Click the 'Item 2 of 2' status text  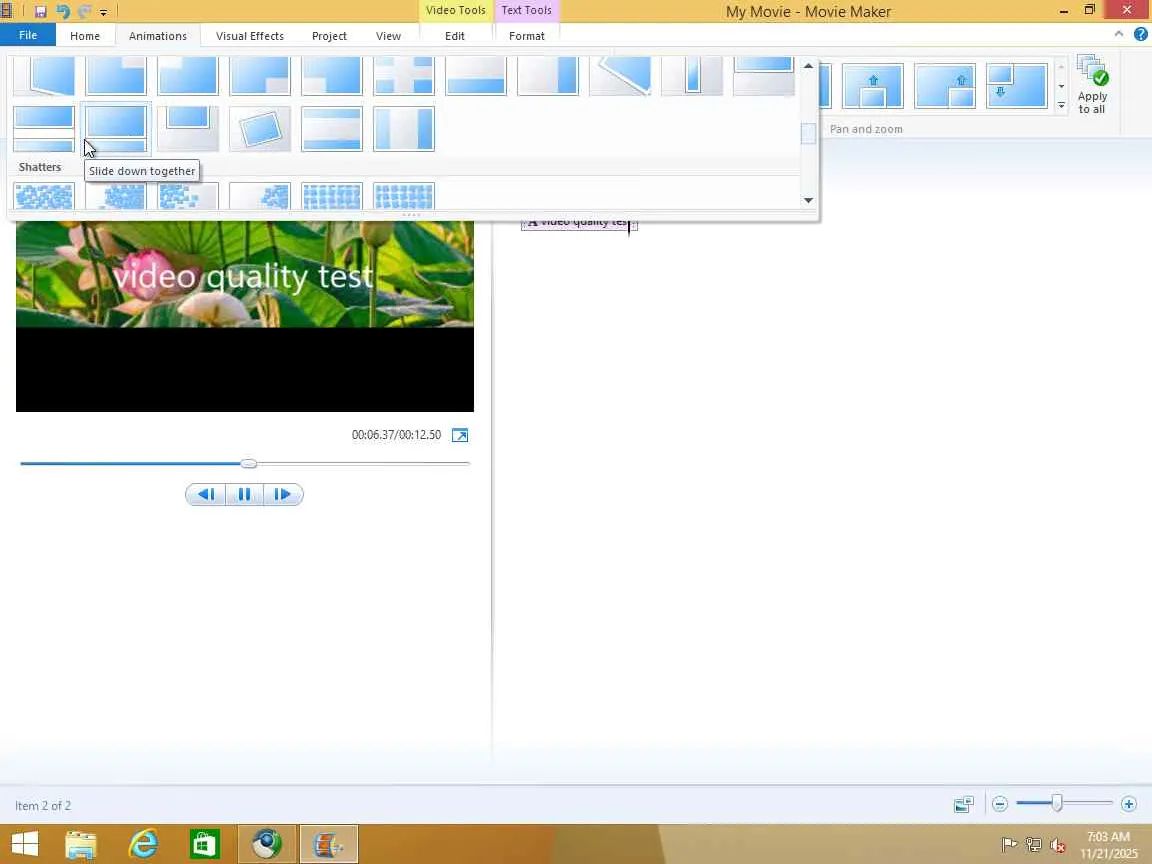click(x=43, y=806)
